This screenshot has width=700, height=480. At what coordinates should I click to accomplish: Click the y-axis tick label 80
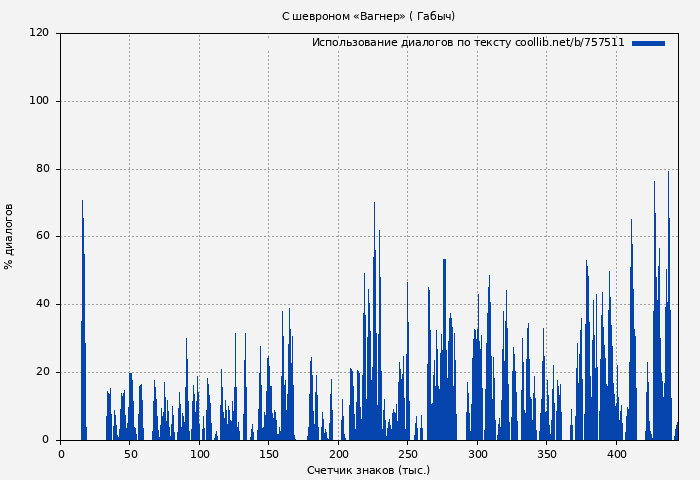click(42, 169)
